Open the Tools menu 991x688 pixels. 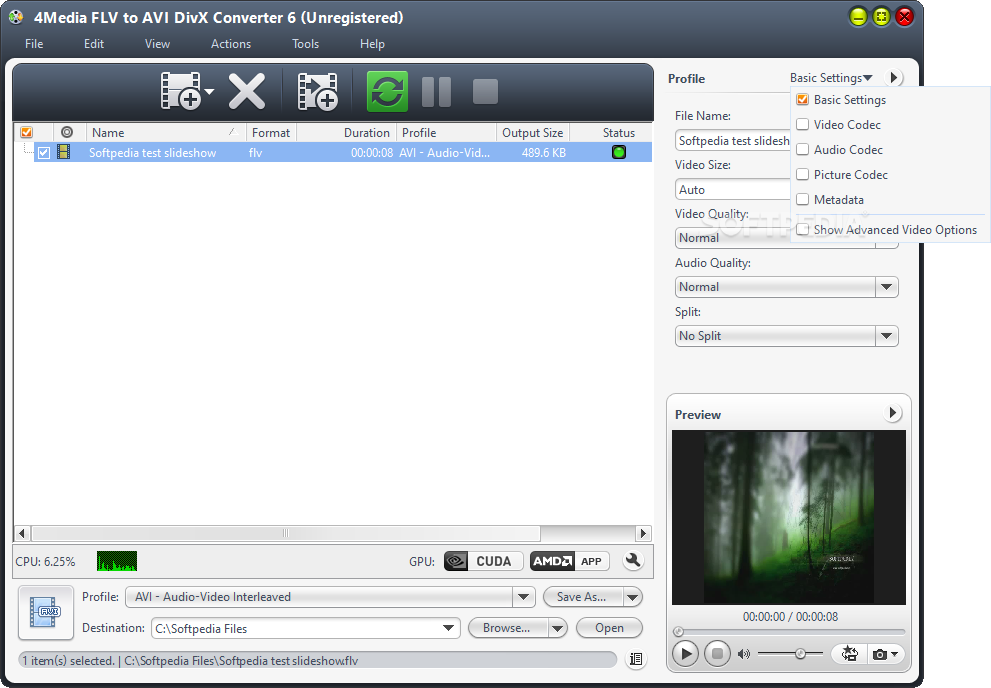click(x=305, y=44)
